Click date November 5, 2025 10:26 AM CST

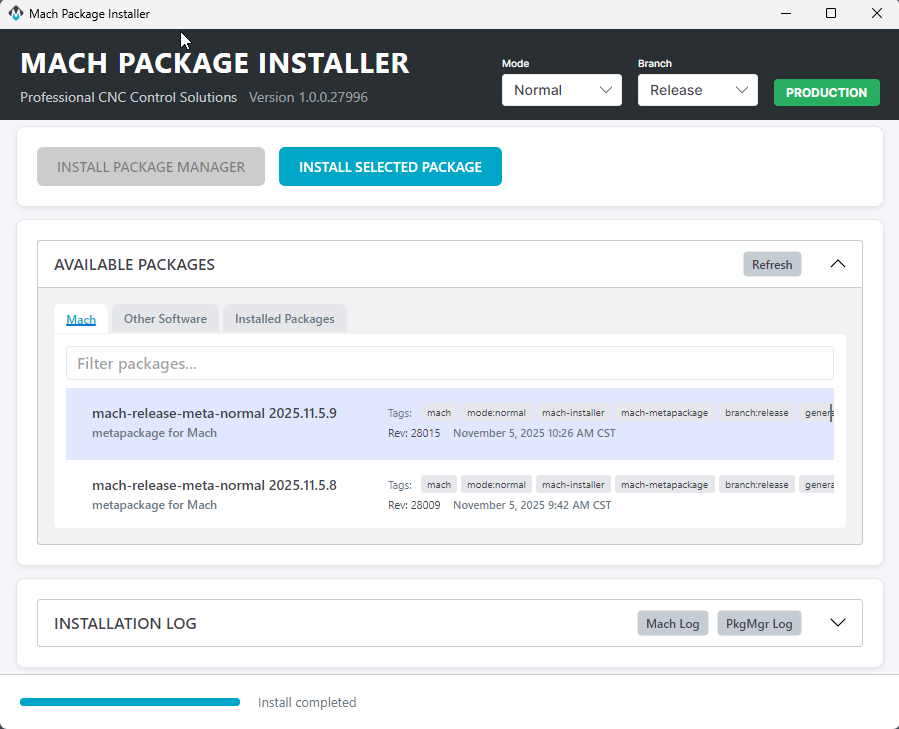534,433
